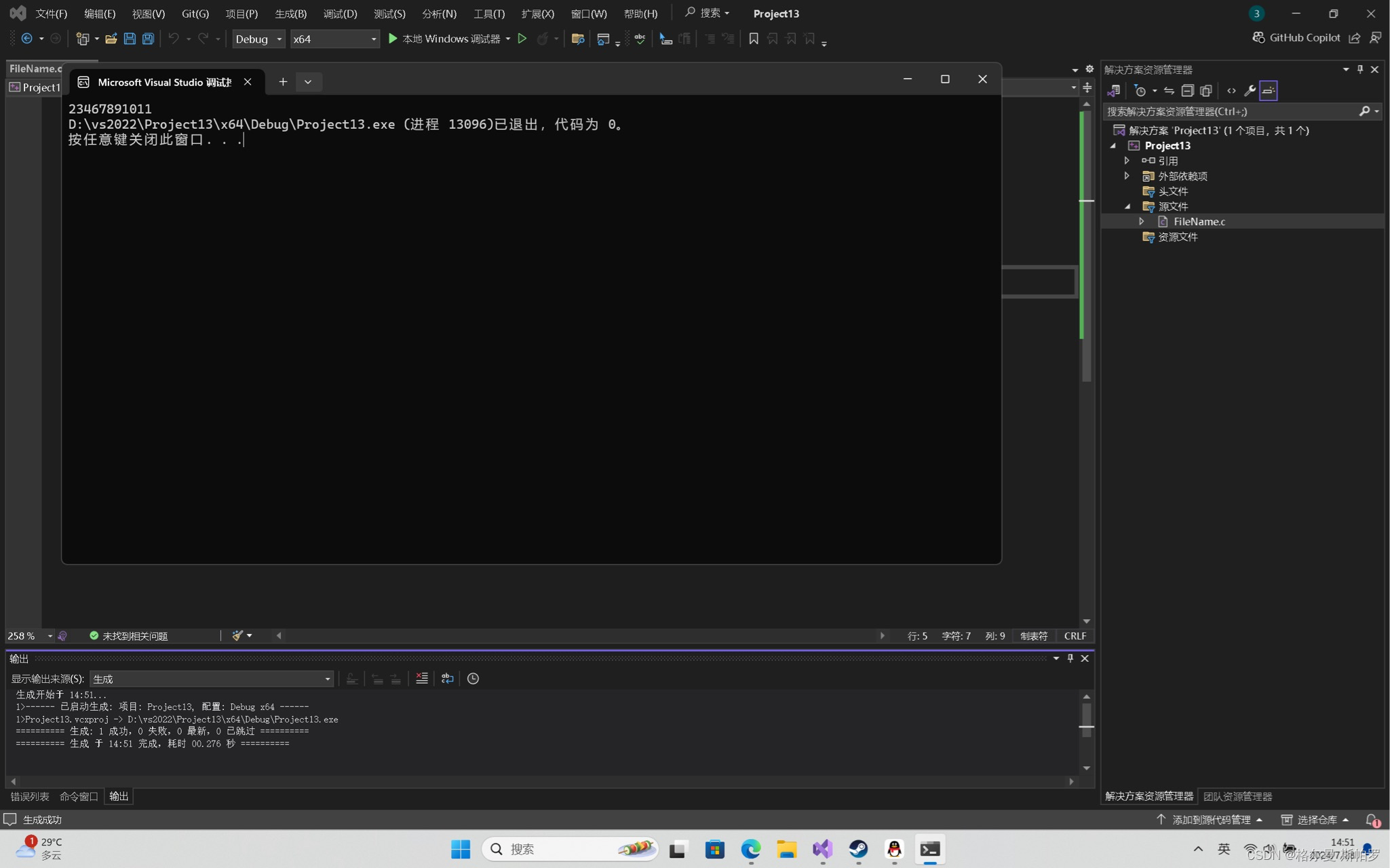Switch to the 错误列表 tab

30,796
